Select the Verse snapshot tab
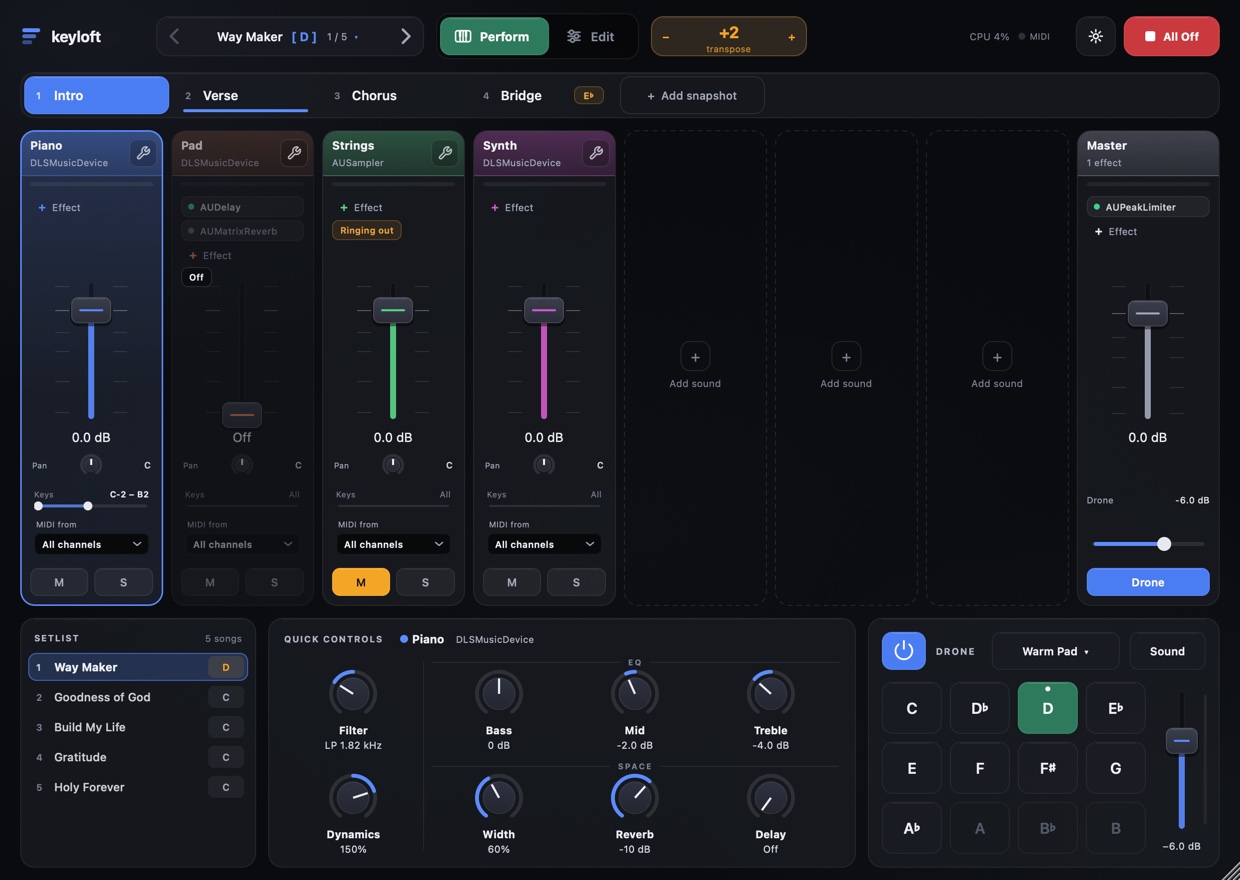This screenshot has height=880, width=1240. (244, 95)
